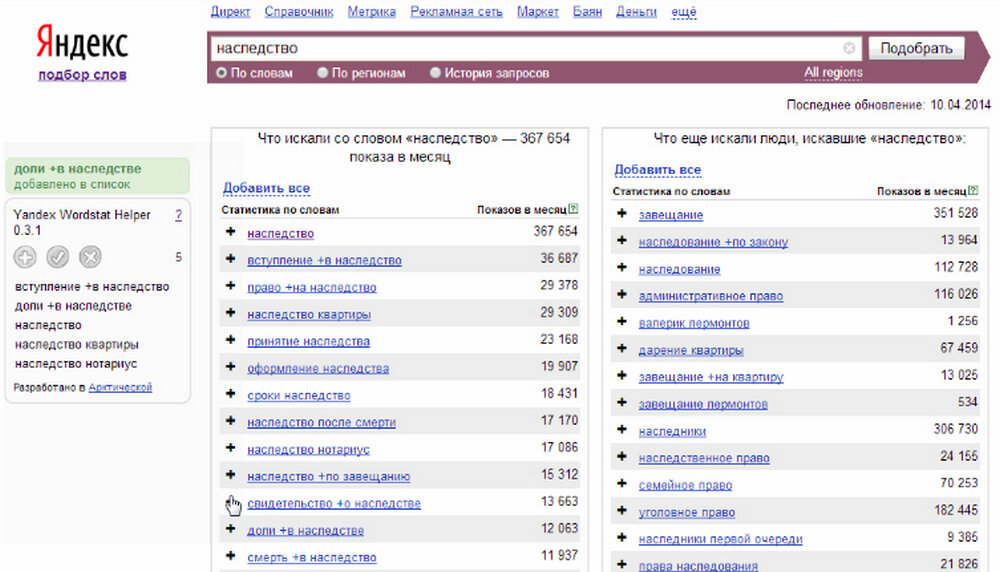1000x572 pixels.
Task: Open Метрика in top navigation
Action: [x=371, y=11]
